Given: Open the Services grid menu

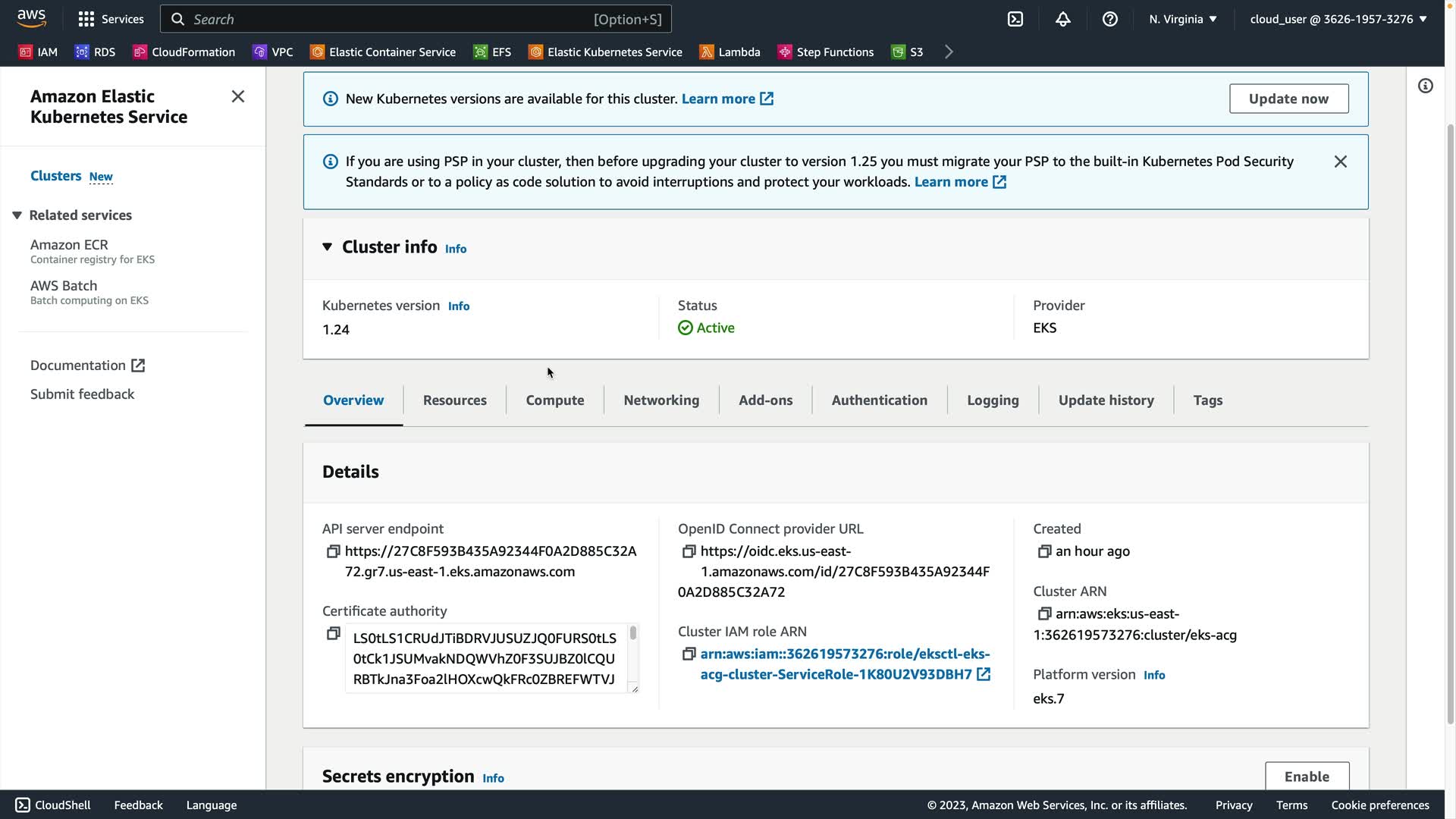Looking at the screenshot, I should 111,19.
